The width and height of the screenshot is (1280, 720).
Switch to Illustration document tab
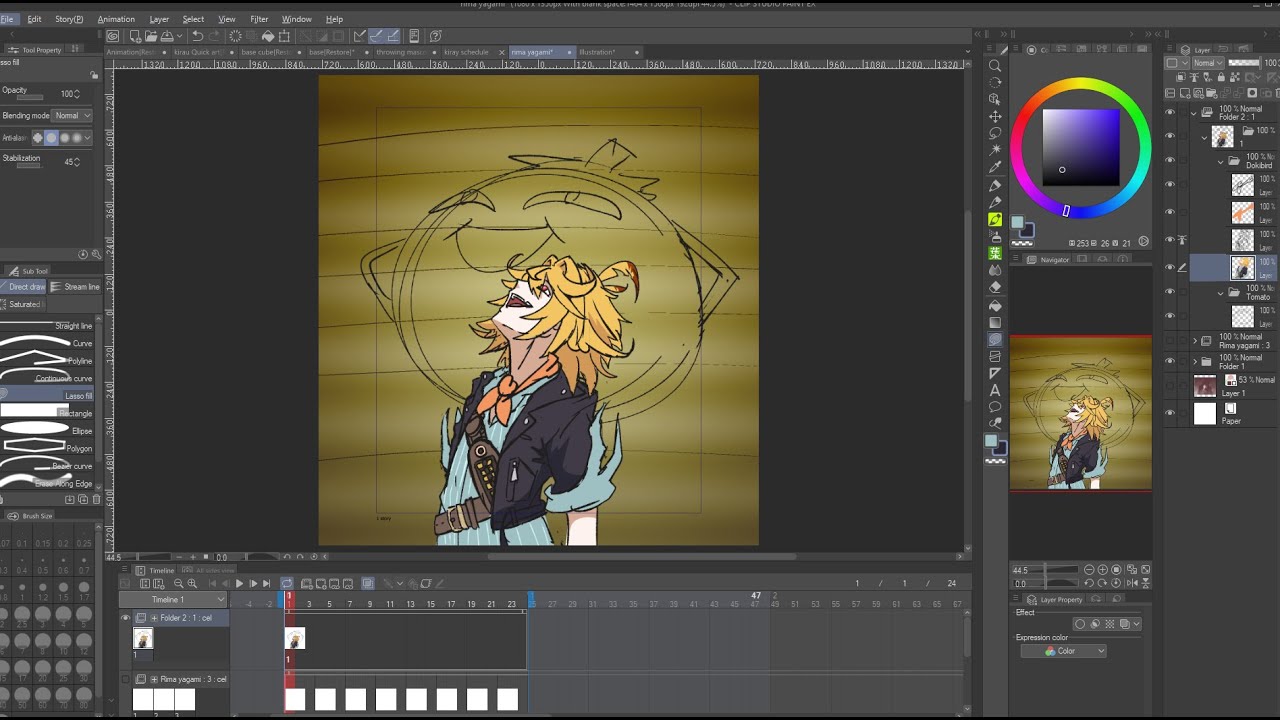point(598,52)
